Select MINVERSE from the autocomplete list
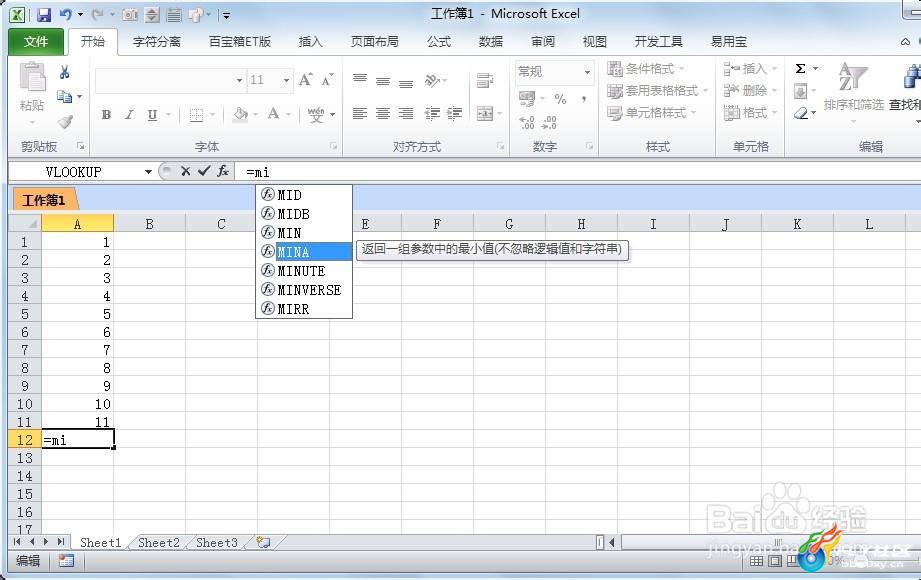The height and width of the screenshot is (580, 921). pyautogui.click(x=304, y=290)
